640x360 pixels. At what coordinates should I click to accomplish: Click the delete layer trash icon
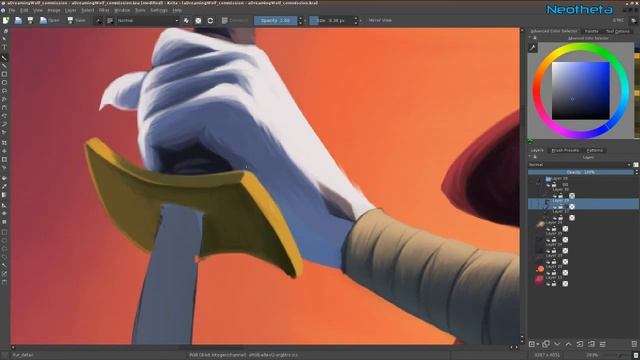(x=634, y=344)
